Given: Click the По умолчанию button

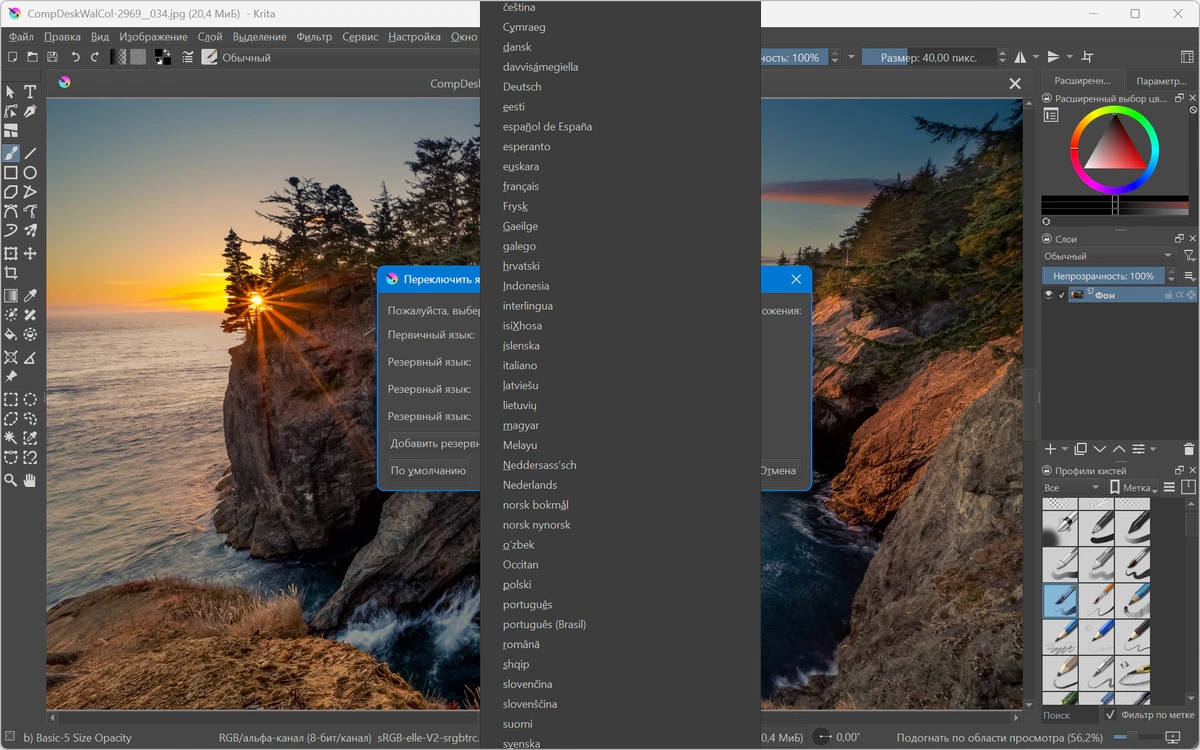Looking at the screenshot, I should pos(428,471).
